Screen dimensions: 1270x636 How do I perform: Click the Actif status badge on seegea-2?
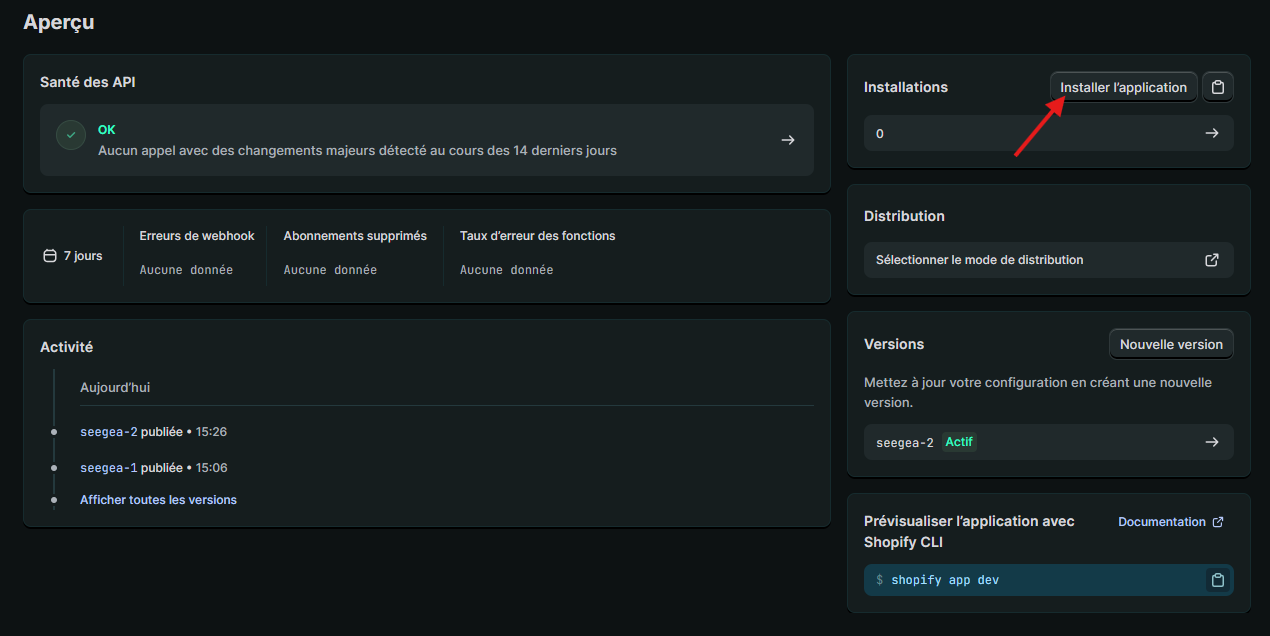coord(959,441)
